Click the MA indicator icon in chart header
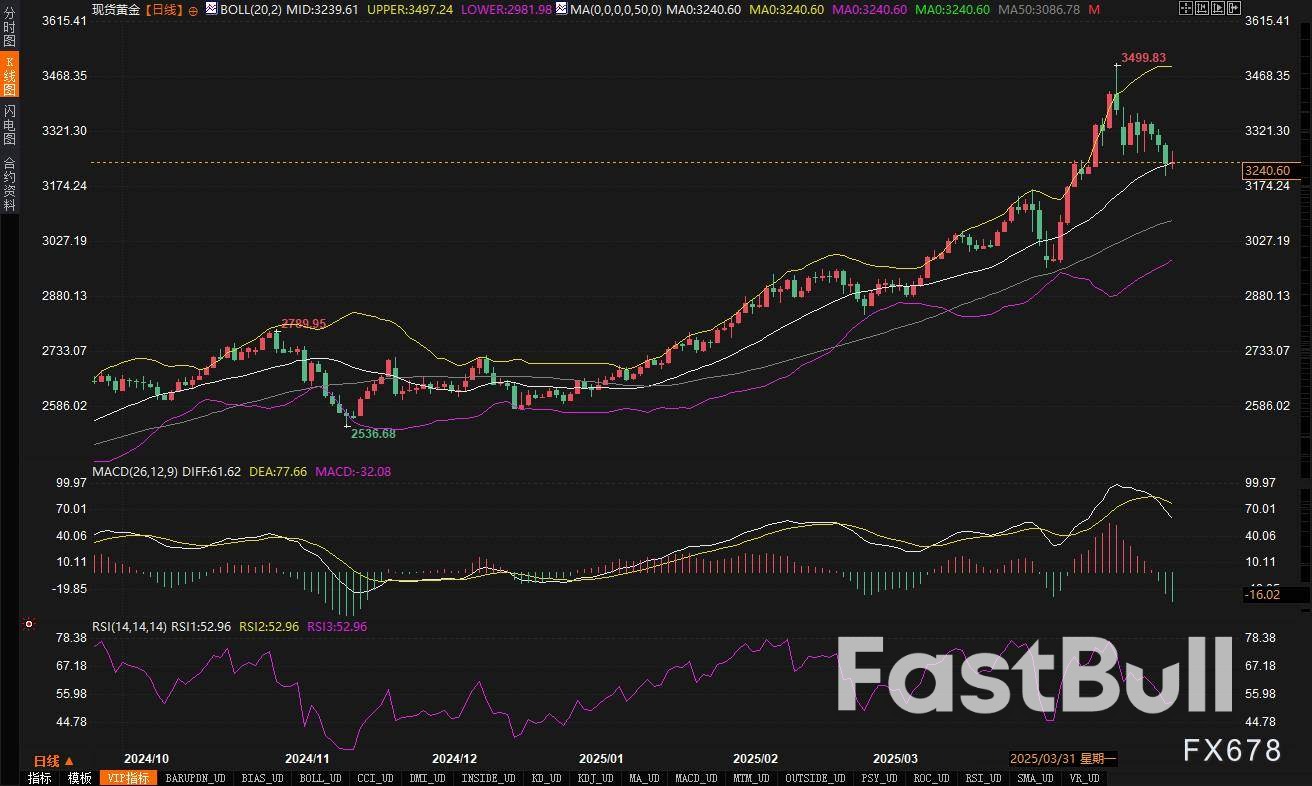This screenshot has width=1312, height=786. [560, 9]
